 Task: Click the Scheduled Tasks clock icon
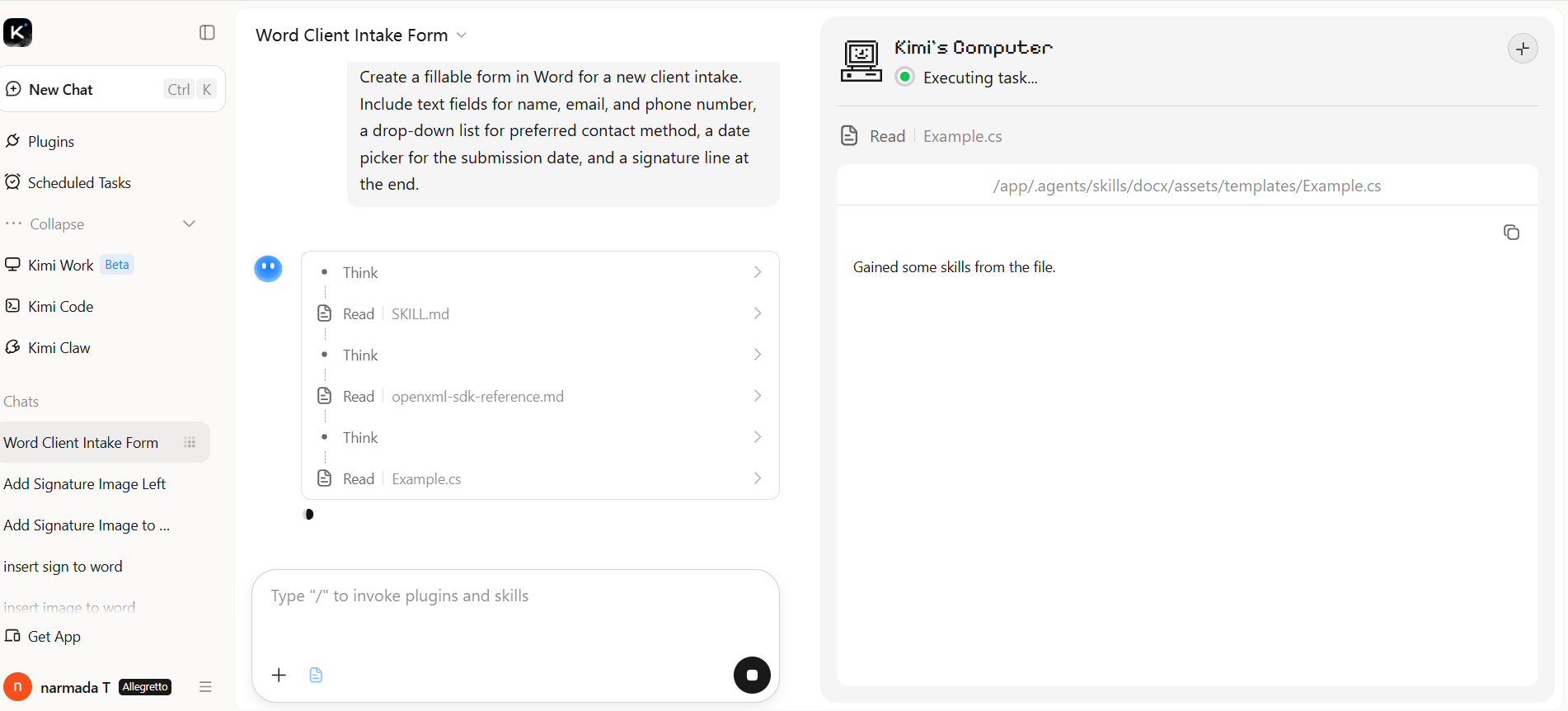pyautogui.click(x=12, y=182)
